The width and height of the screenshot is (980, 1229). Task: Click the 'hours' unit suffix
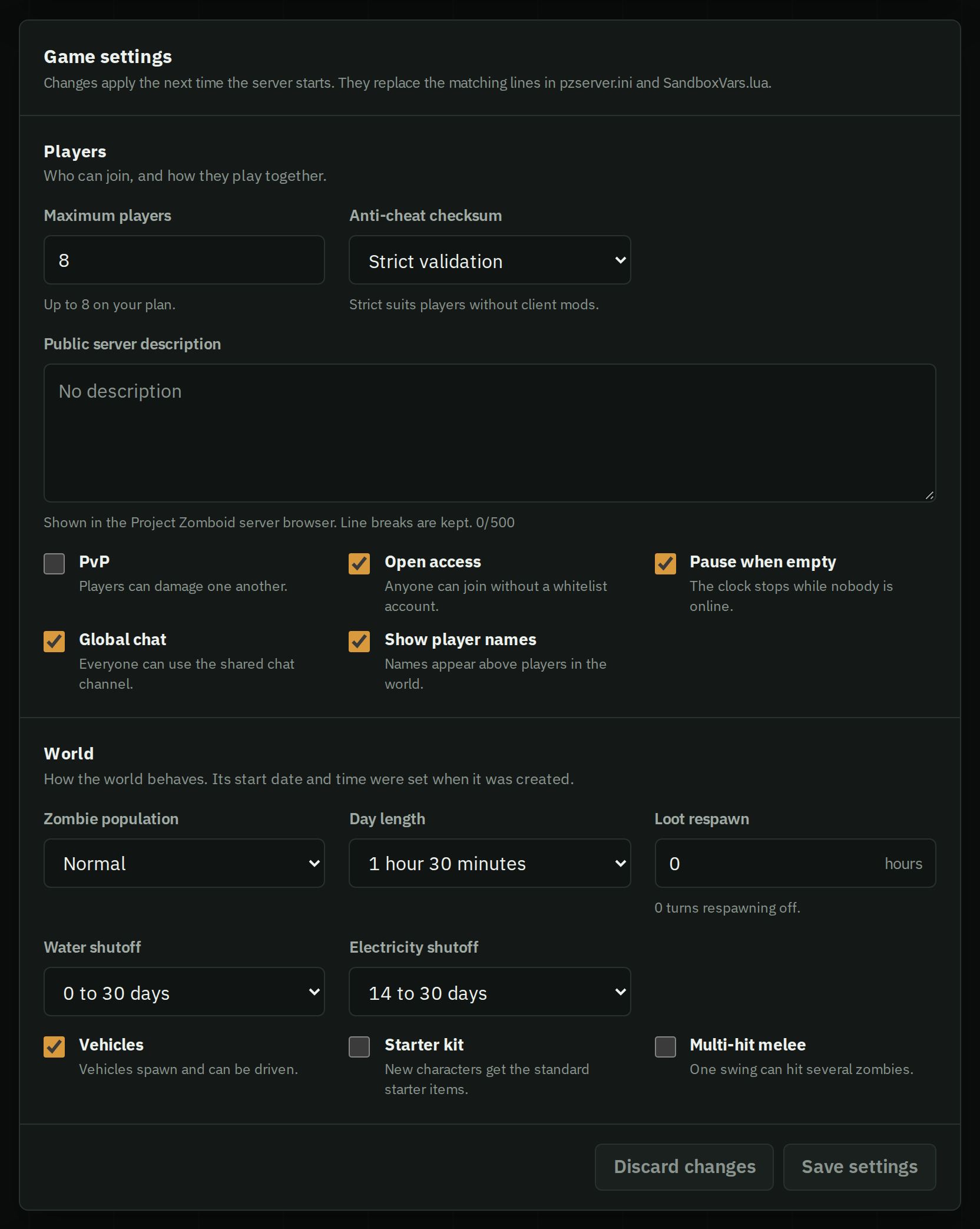[903, 864]
